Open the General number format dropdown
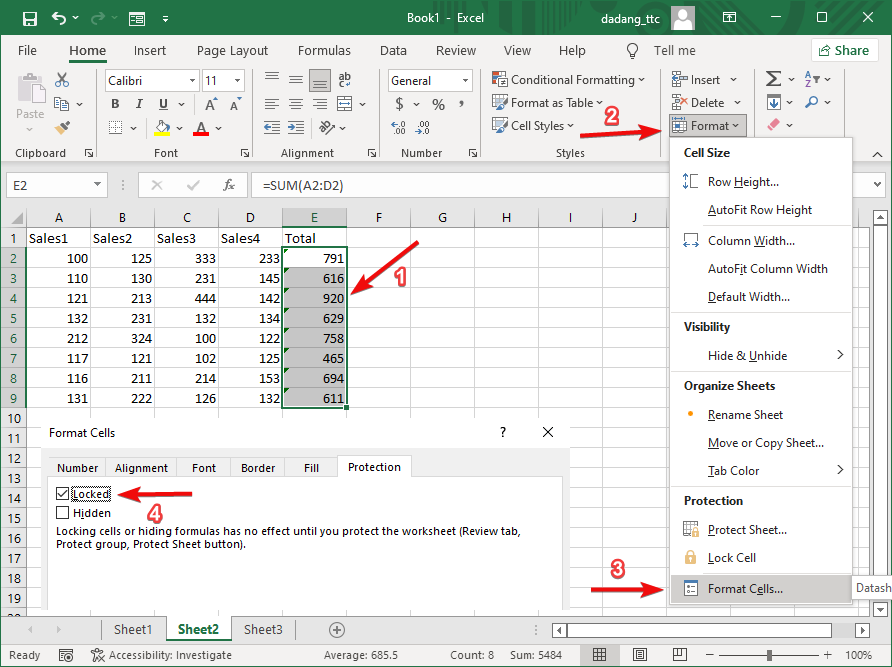 click(x=463, y=80)
